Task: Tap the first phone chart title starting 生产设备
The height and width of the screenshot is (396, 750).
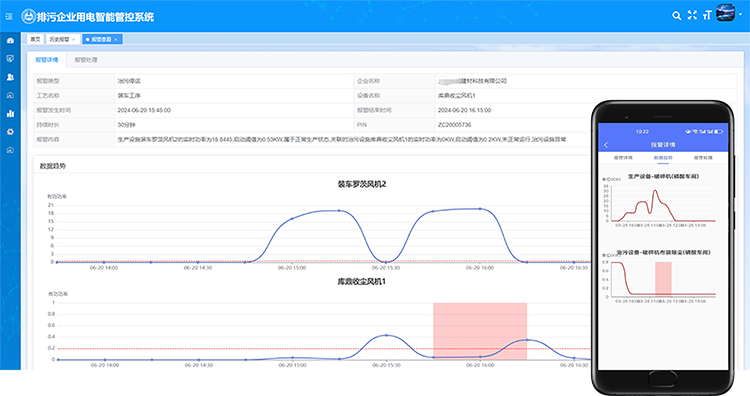Action: [663, 176]
